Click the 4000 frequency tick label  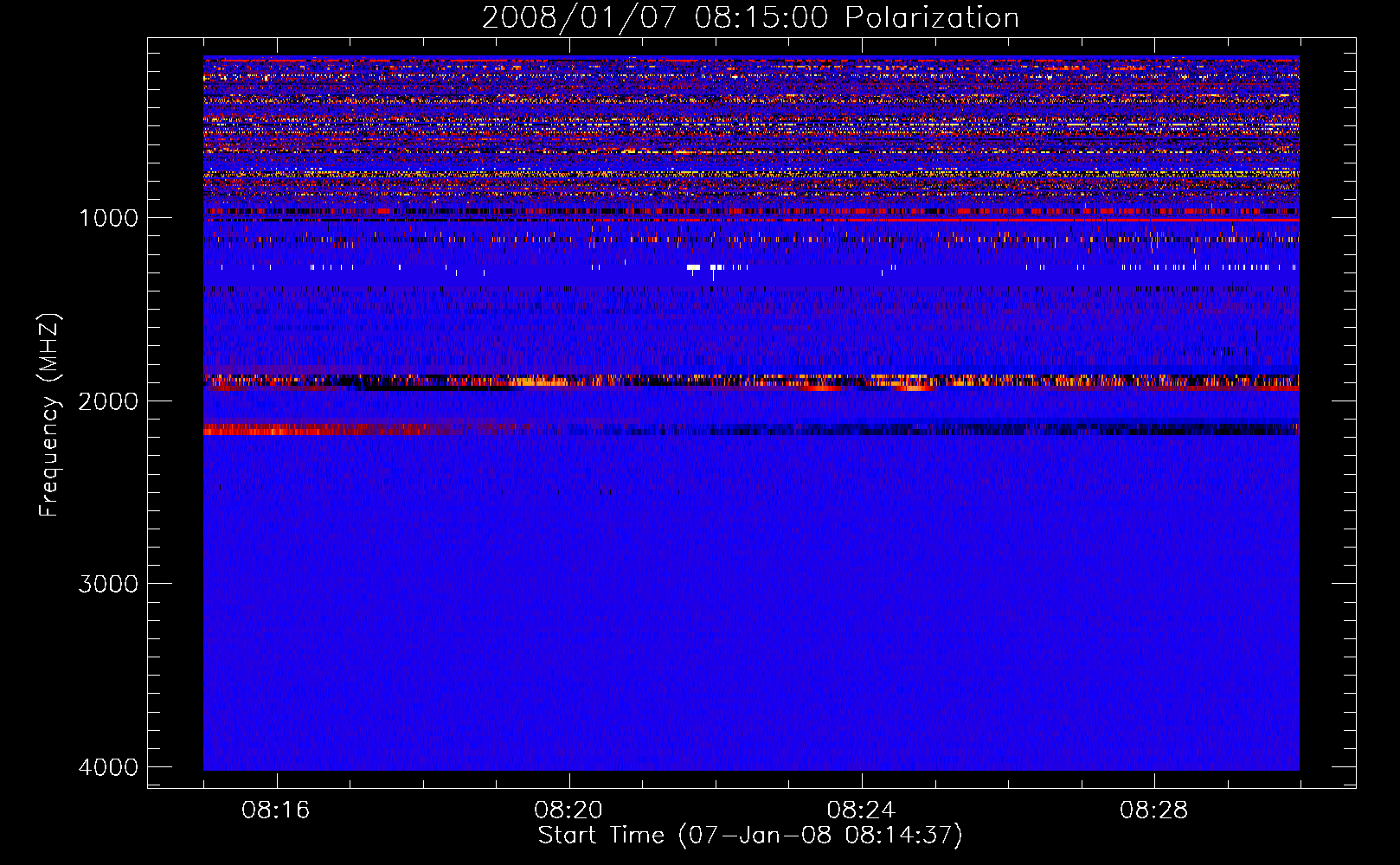coord(108,767)
